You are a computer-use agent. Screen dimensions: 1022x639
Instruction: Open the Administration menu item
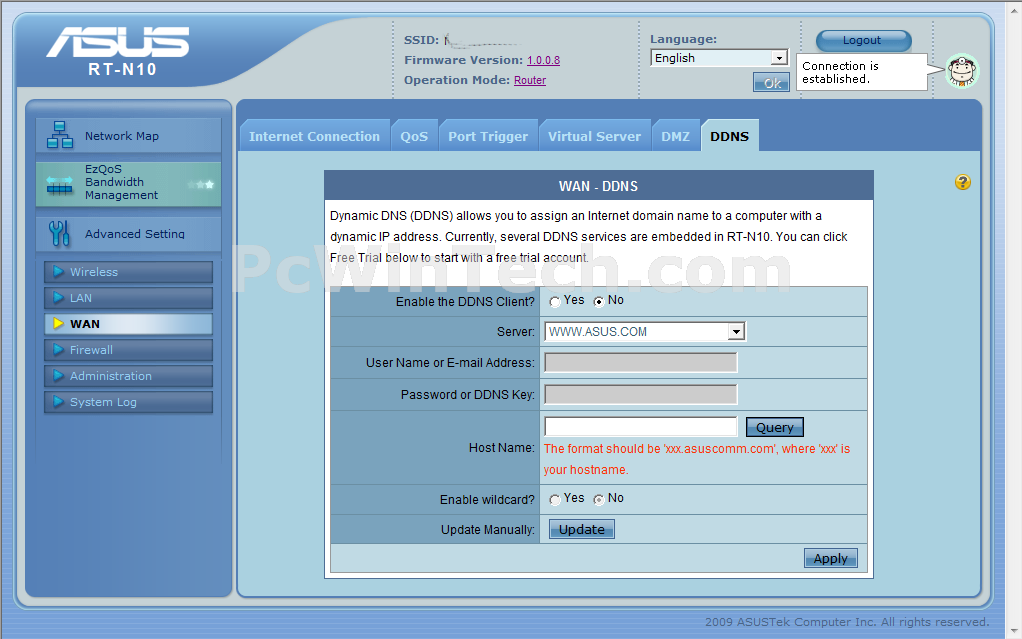click(128, 376)
